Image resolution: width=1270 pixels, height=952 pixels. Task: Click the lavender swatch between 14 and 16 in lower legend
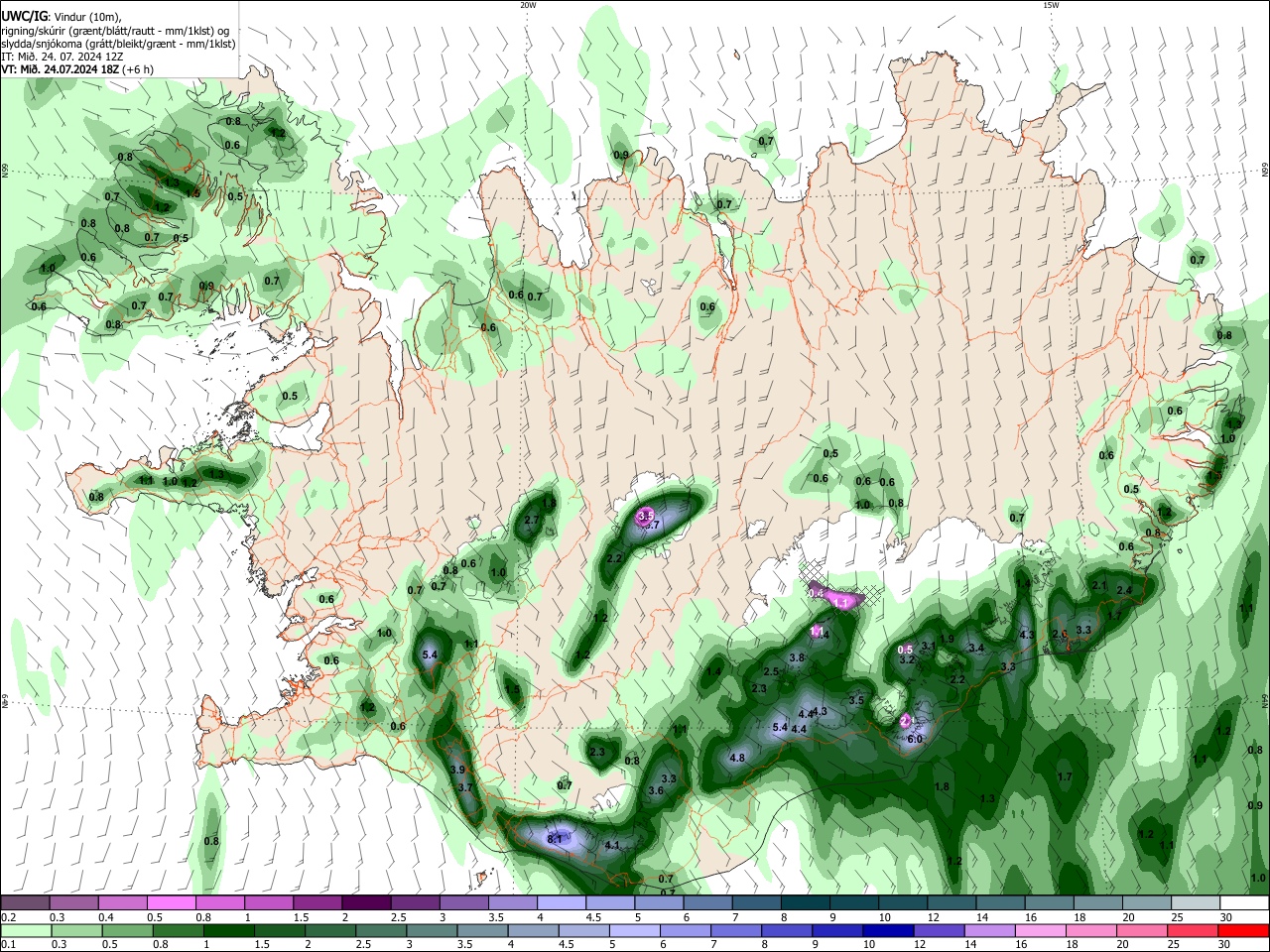(990, 930)
